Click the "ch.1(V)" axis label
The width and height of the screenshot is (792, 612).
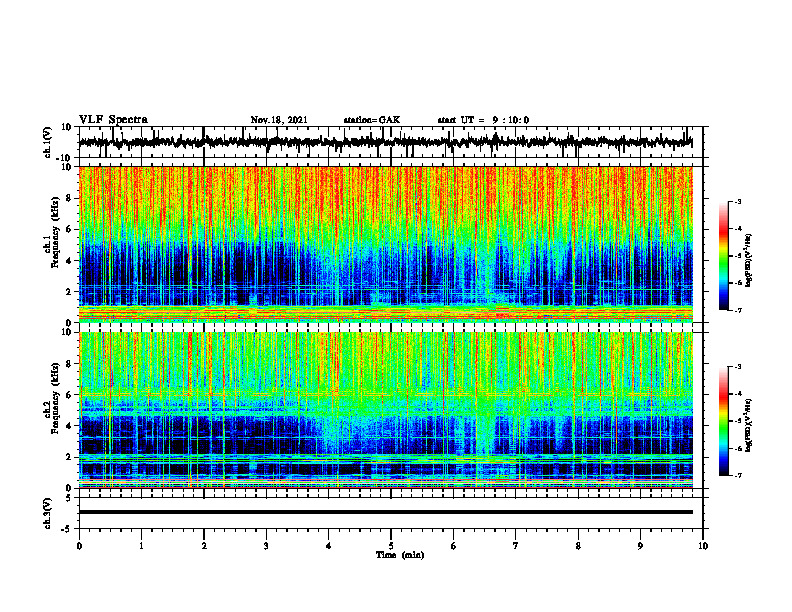pos(48,142)
